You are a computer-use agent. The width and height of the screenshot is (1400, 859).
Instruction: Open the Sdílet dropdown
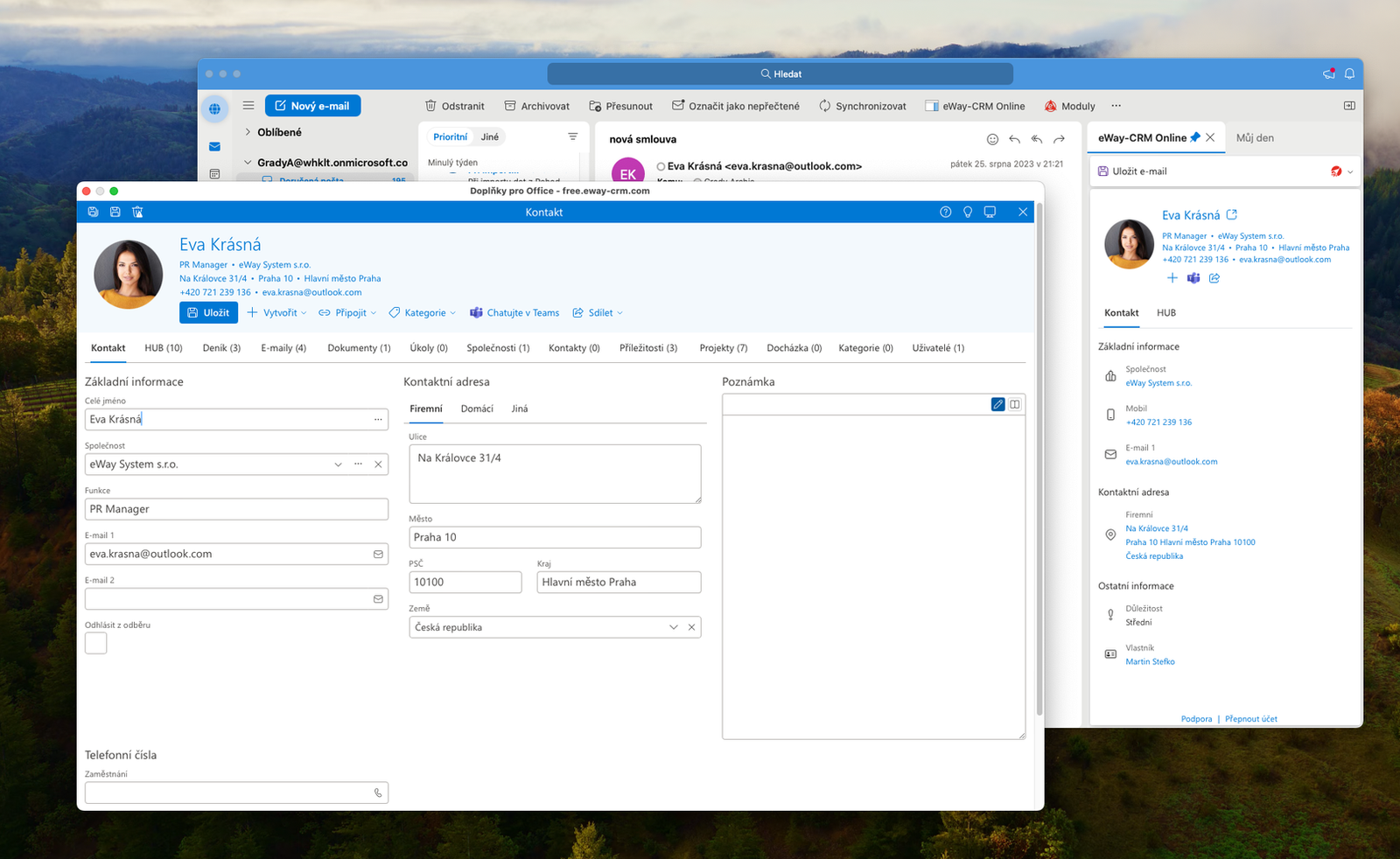tap(598, 312)
